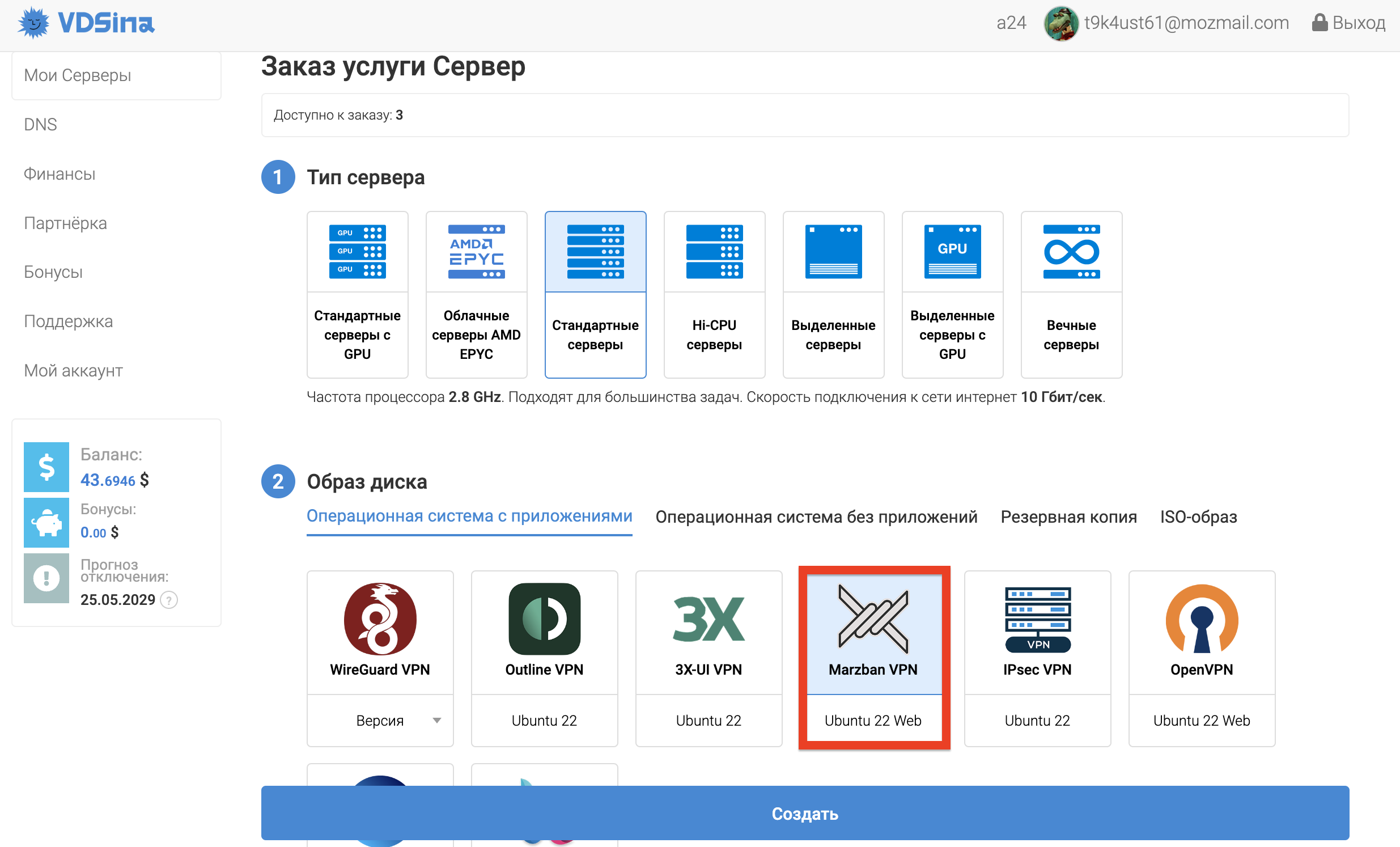
Task: Pick the Hi-CPU серверы icon
Action: [x=714, y=252]
